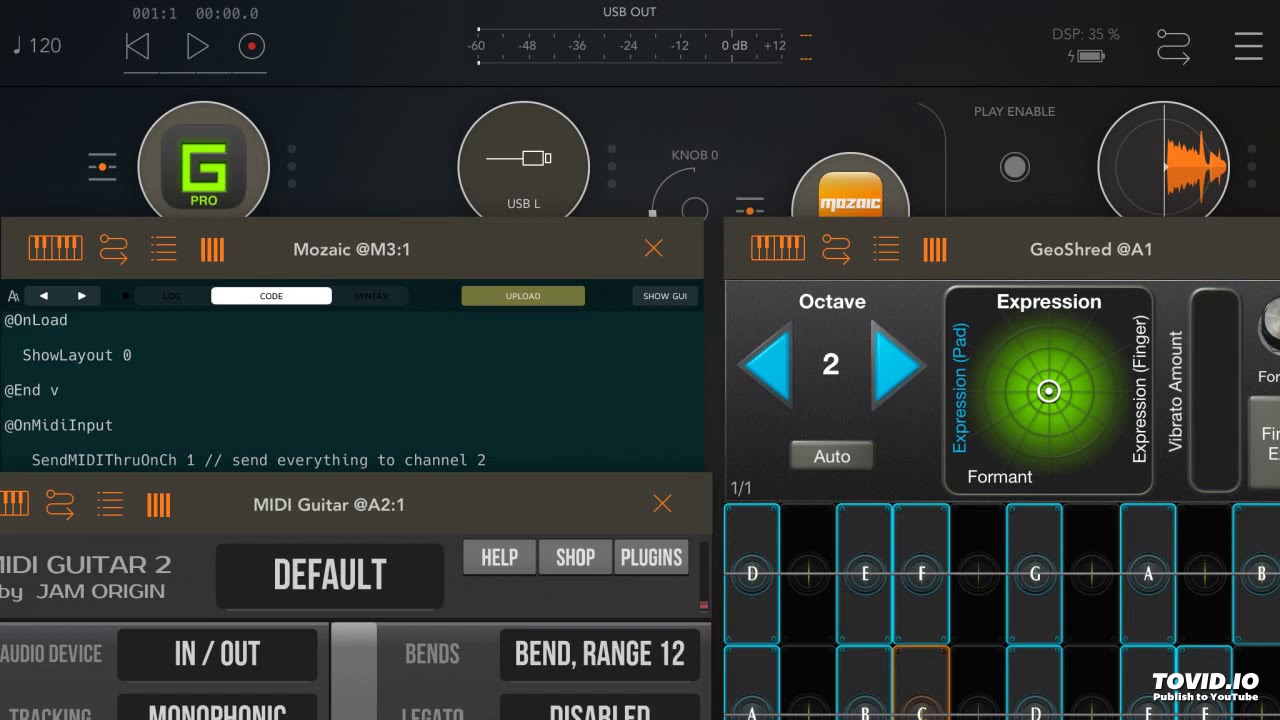
Task: Open channel mixer settings icon beside GeoShred node
Action: point(102,166)
